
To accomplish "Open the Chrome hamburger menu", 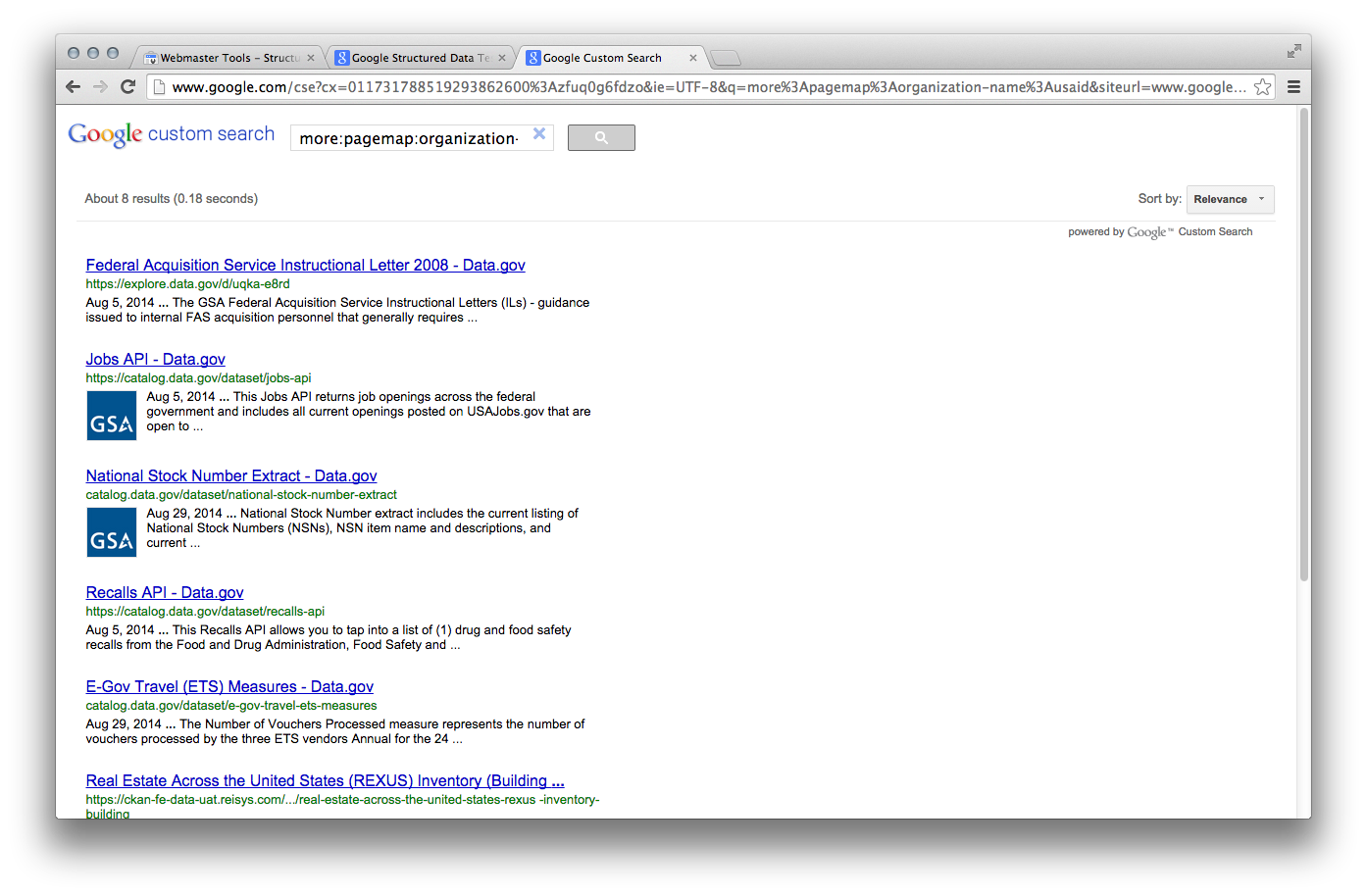I will click(1293, 87).
